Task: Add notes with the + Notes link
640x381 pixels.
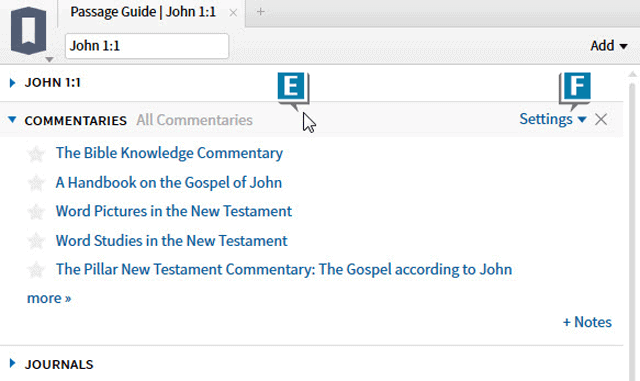Action: coord(587,322)
